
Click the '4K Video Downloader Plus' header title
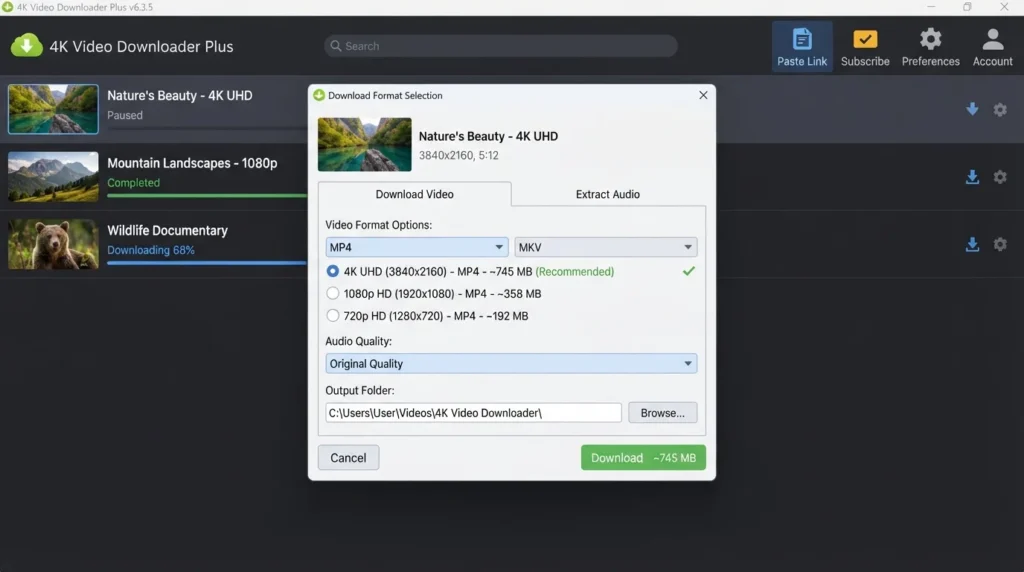[x=141, y=46]
